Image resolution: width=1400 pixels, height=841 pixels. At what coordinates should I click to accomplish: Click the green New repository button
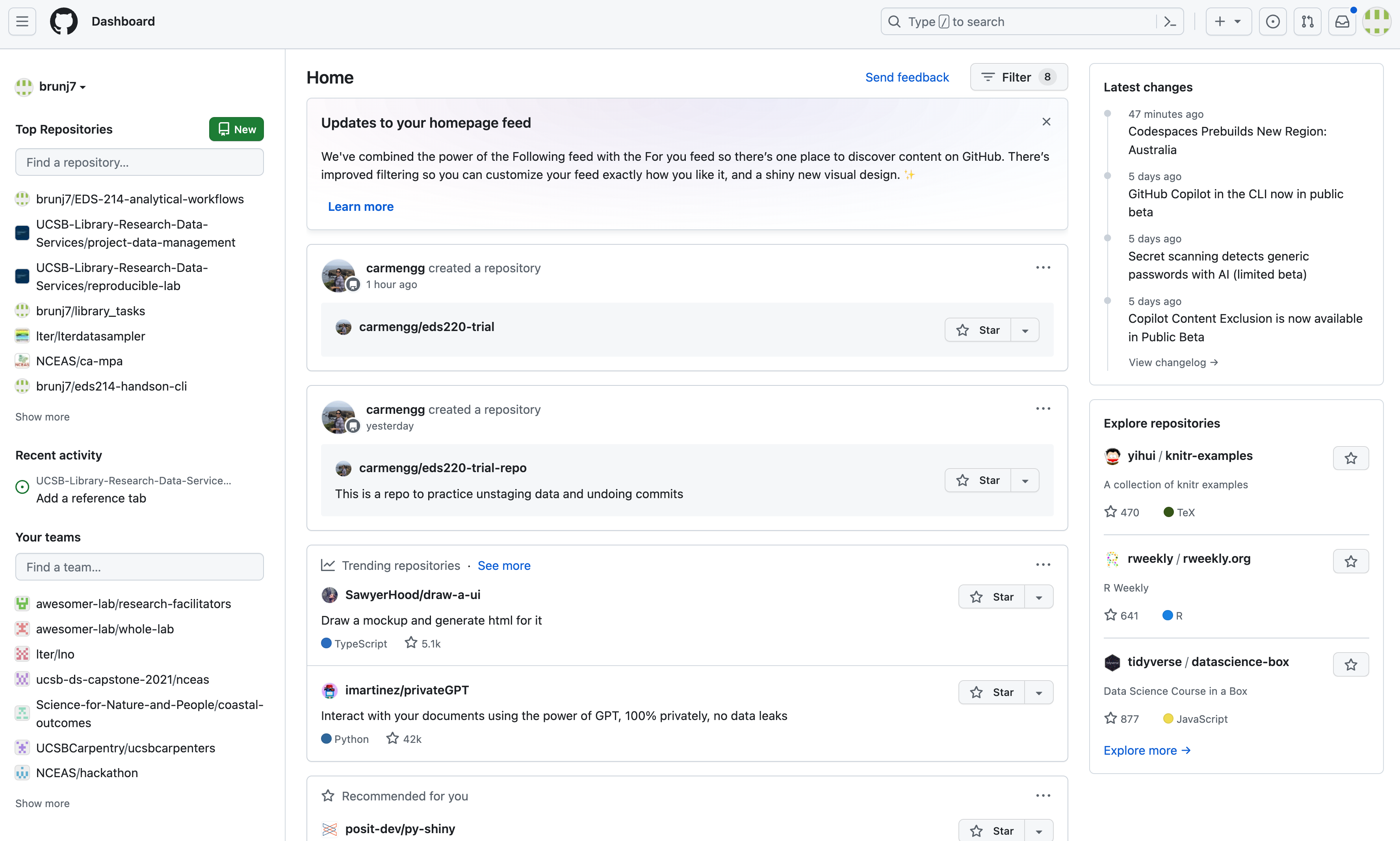pyautogui.click(x=236, y=129)
